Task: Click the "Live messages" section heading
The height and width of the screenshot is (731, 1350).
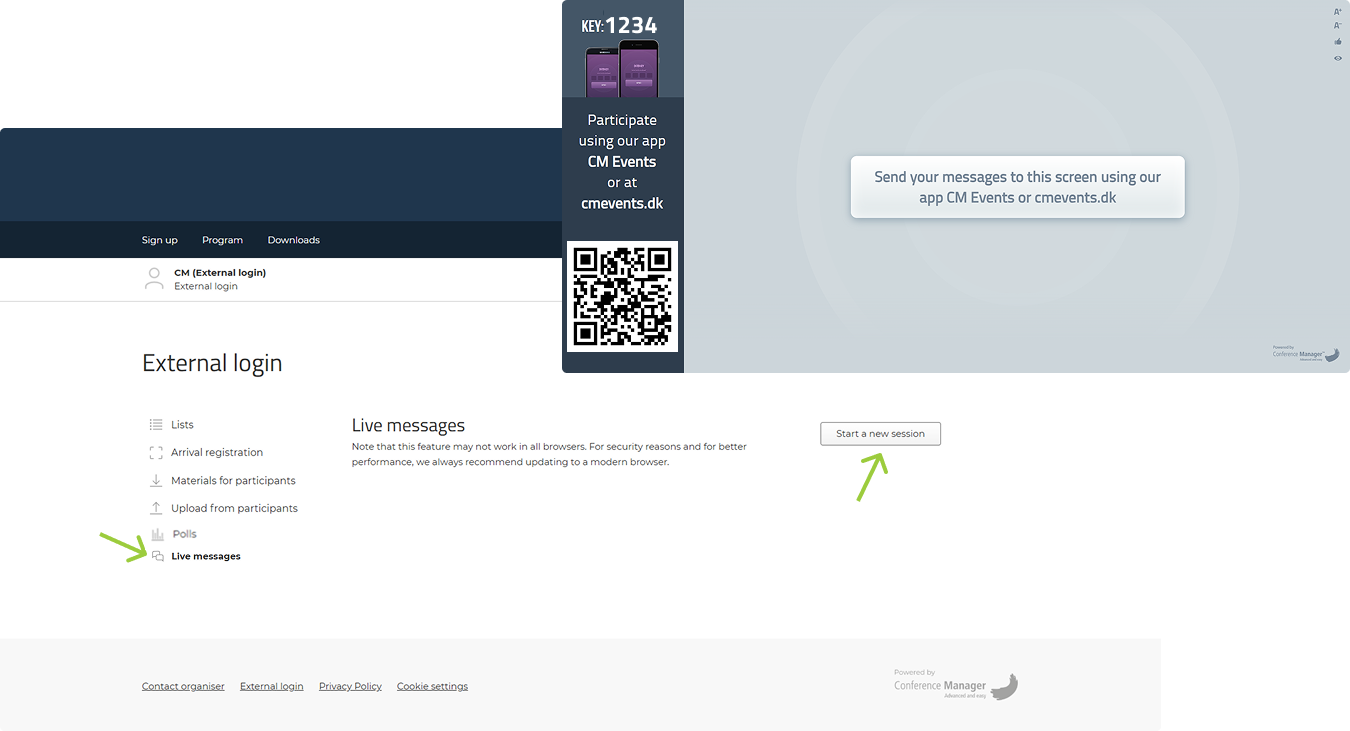Action: coord(408,426)
